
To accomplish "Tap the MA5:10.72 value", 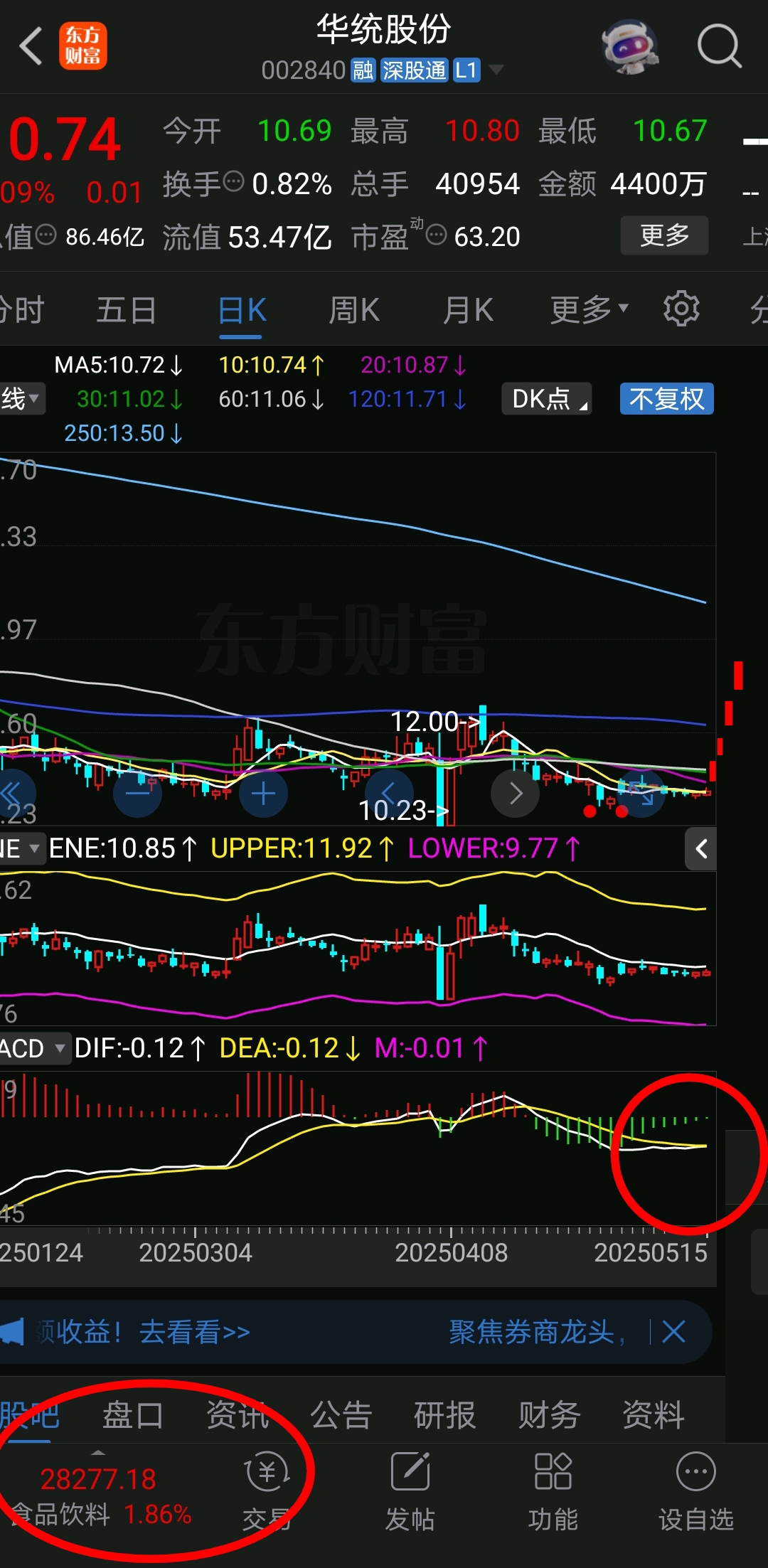I will tap(119, 366).
